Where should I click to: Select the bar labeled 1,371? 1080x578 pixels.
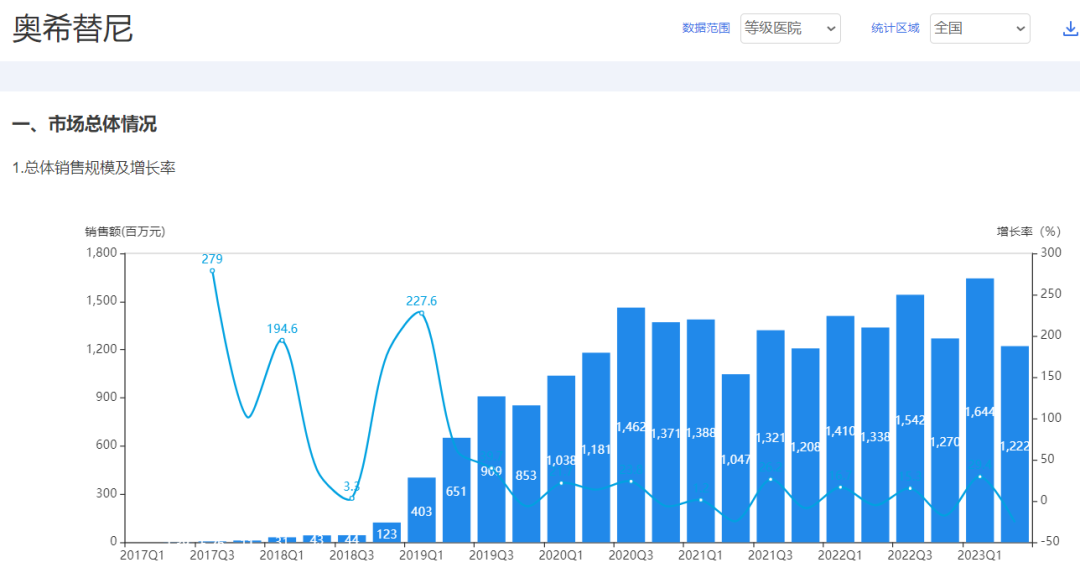(666, 433)
